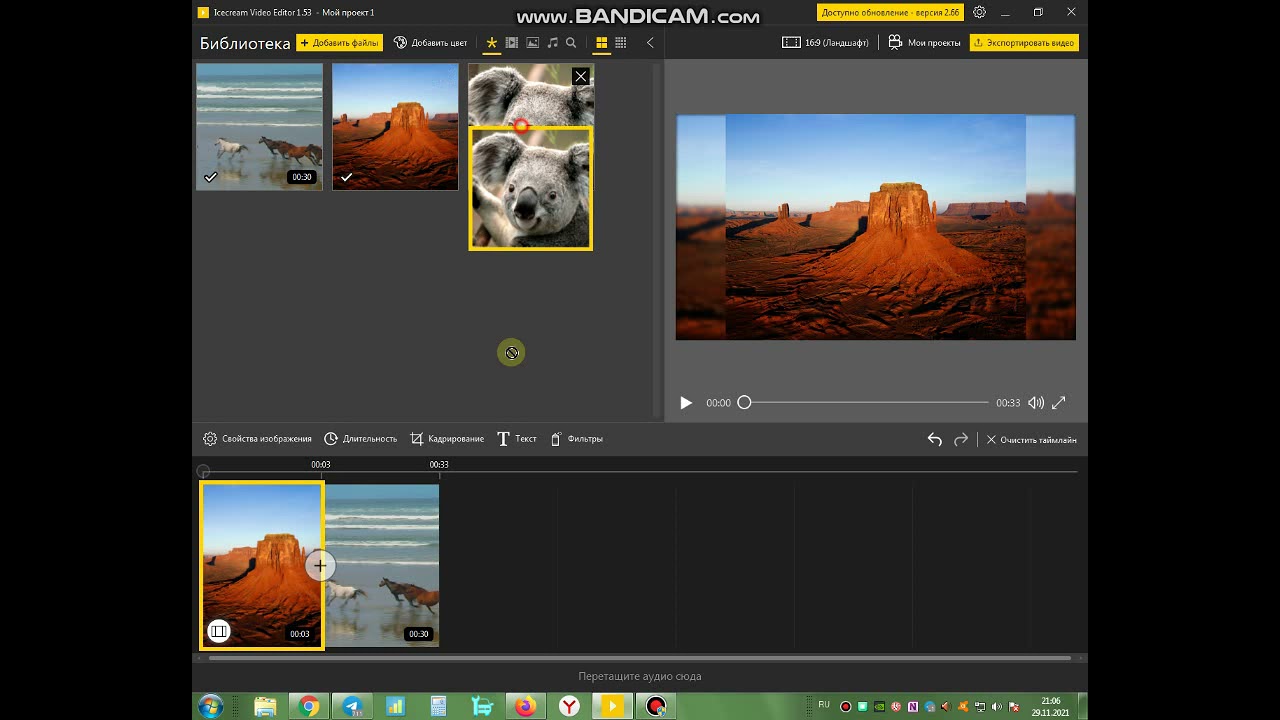Redo the last undone action
Image resolution: width=1280 pixels, height=720 pixels.
[x=961, y=439]
